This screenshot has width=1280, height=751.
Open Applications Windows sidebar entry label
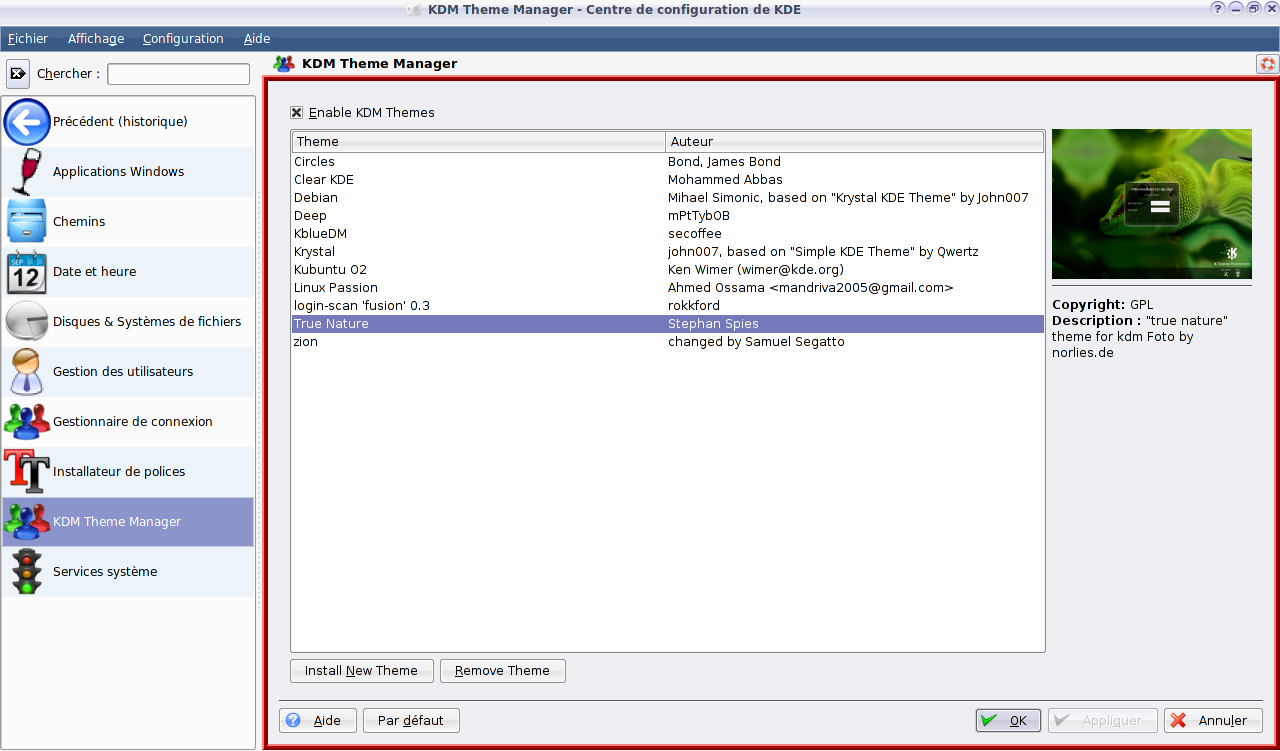click(x=118, y=172)
